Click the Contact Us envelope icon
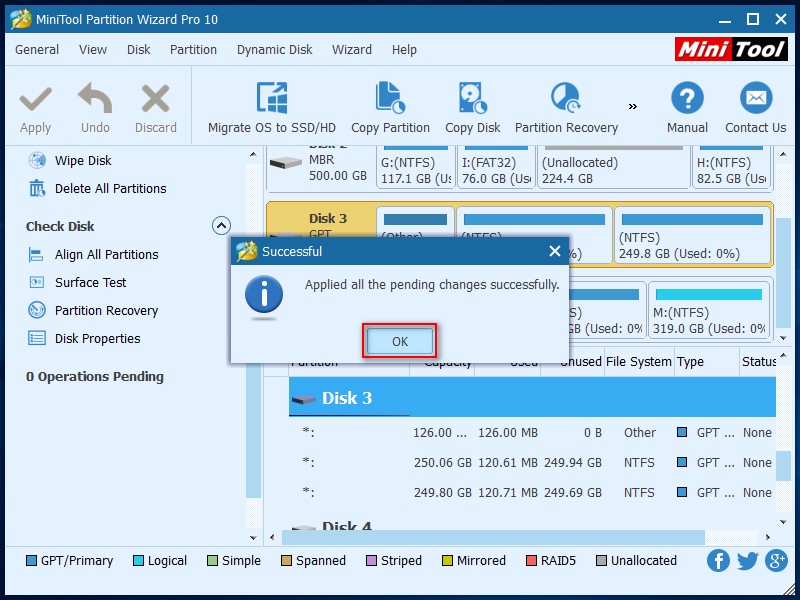This screenshot has height=600, width=800. [756, 98]
